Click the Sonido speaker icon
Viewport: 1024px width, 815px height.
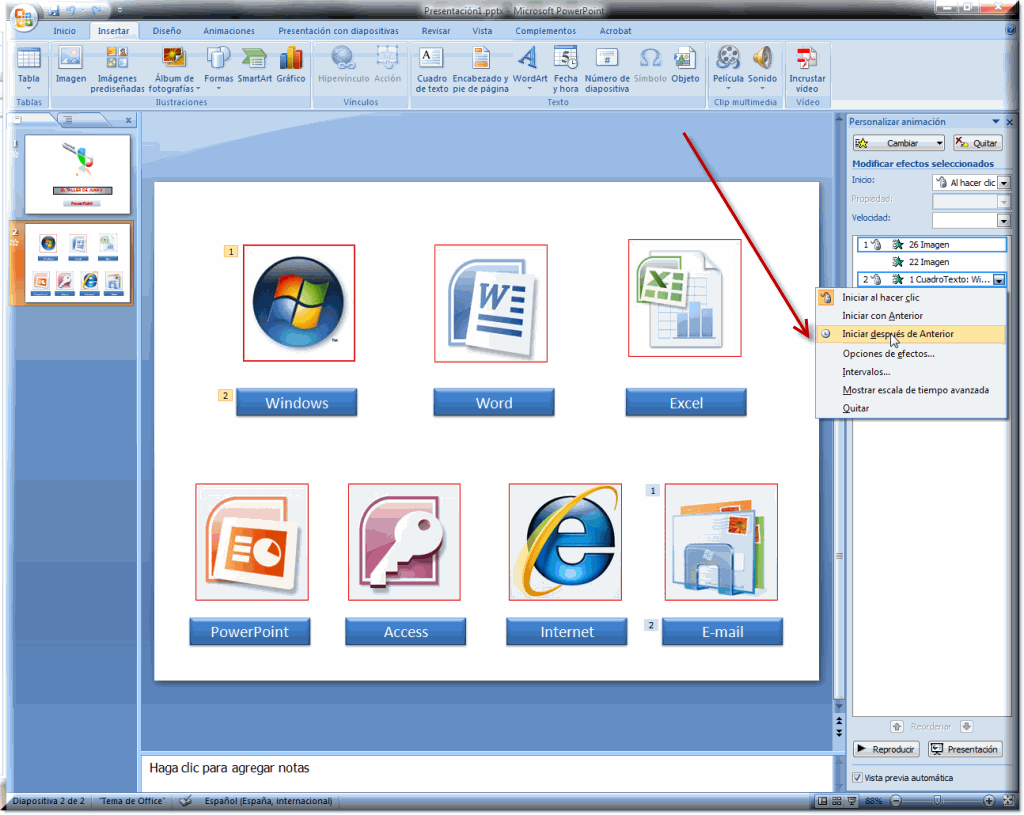pos(762,62)
